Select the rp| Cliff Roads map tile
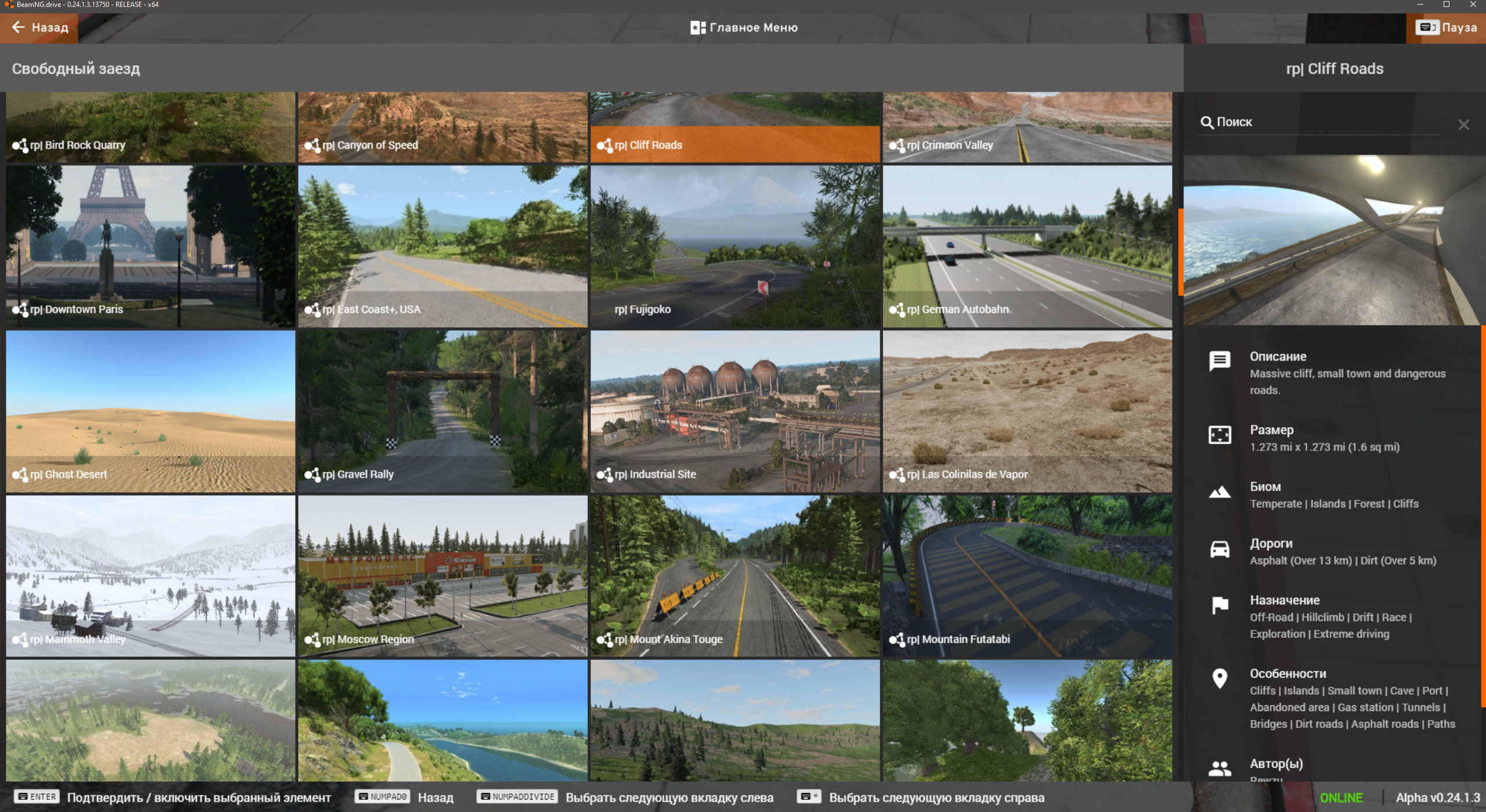This screenshot has height=812, width=1486. point(735,127)
